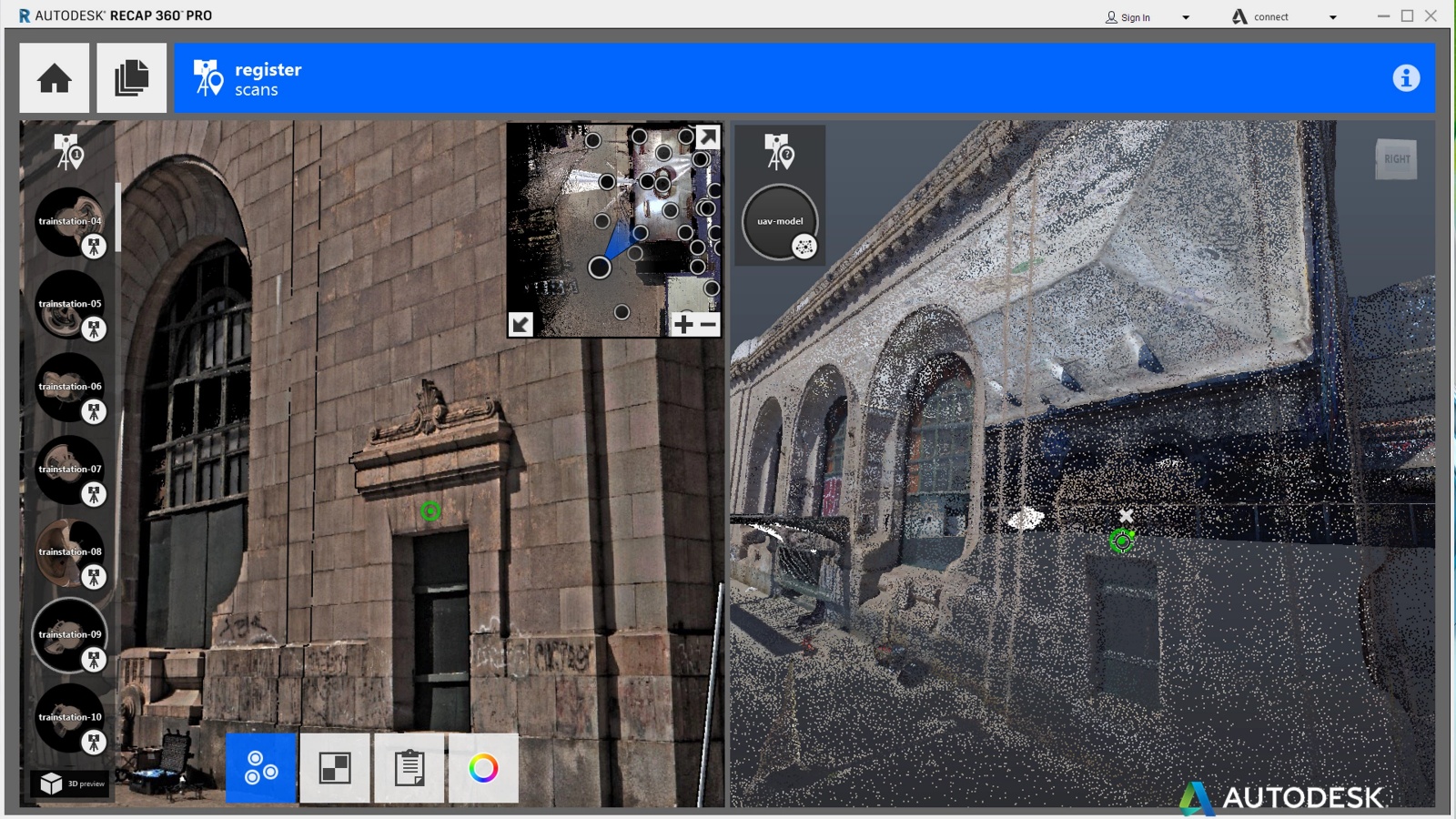1456x819 pixels.
Task: Click the scan list header tripod icon marked 1
Action: point(68,151)
